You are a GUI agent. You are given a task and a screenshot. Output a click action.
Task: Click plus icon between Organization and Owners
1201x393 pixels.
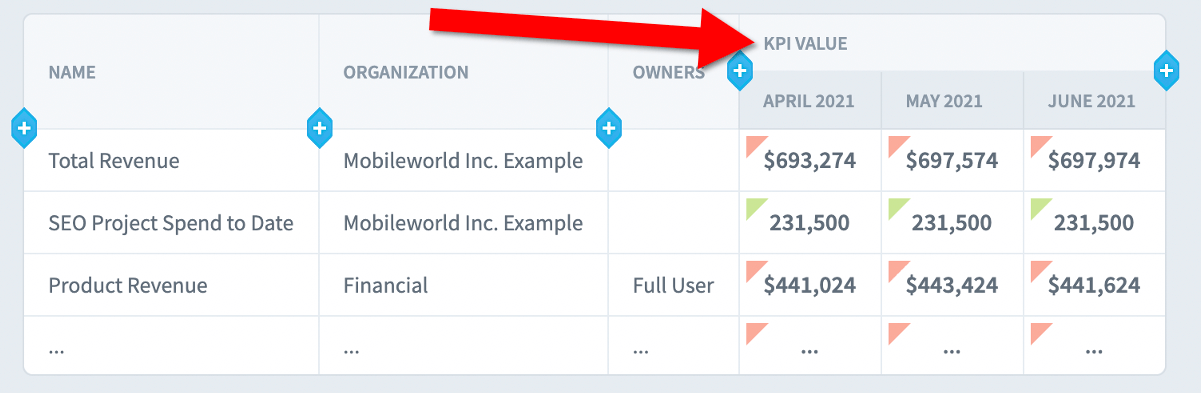point(609,128)
